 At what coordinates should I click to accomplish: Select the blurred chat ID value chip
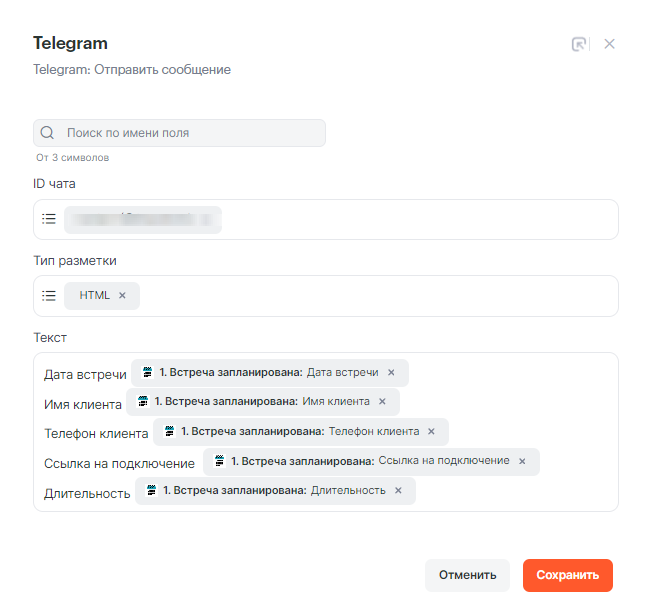point(142,219)
